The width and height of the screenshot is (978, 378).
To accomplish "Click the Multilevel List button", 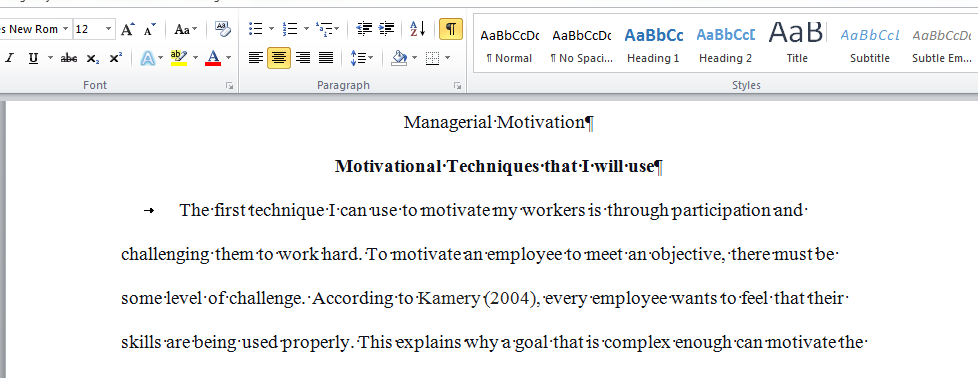I will 327,29.
